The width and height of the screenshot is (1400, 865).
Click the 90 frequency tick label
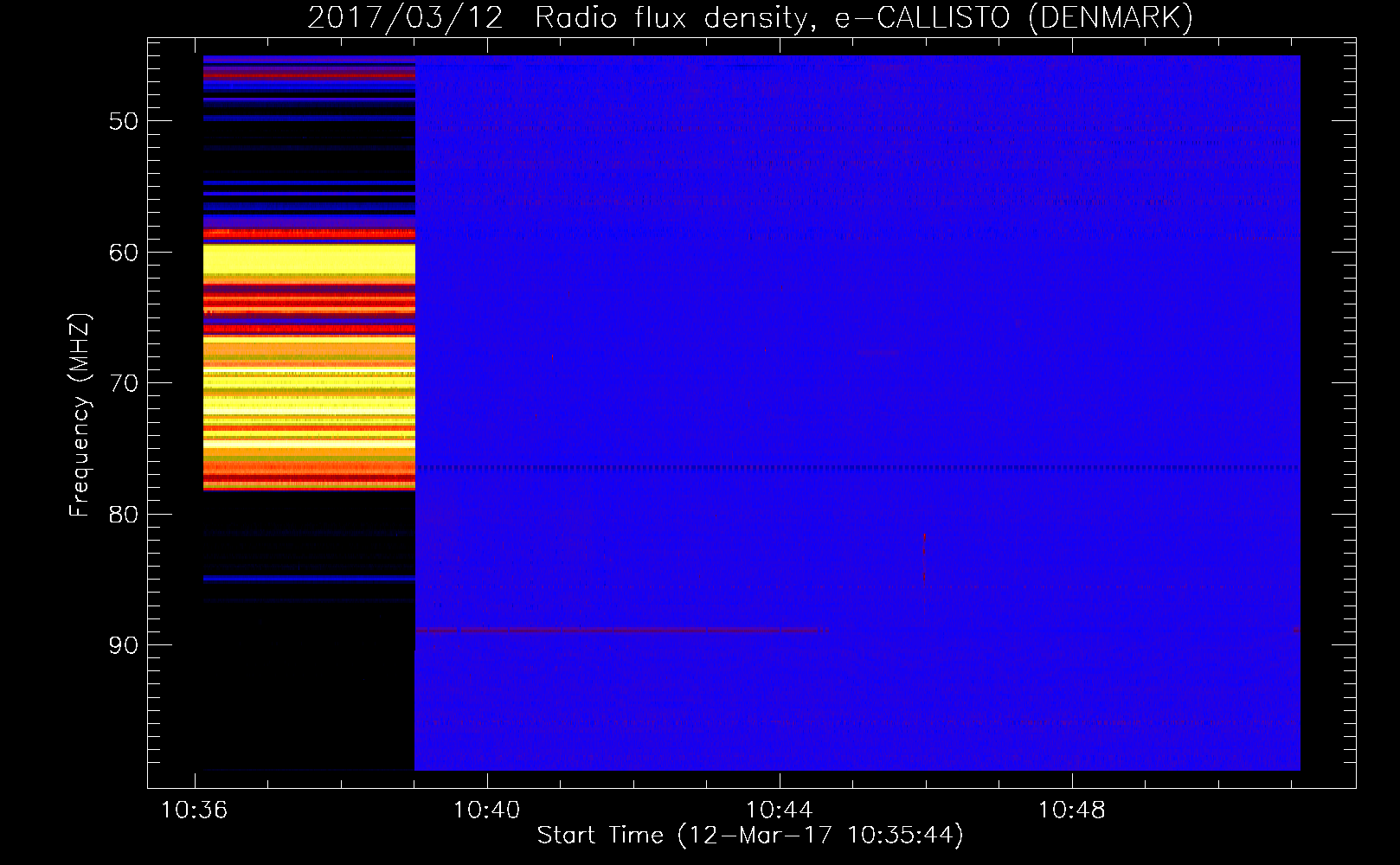tap(124, 645)
